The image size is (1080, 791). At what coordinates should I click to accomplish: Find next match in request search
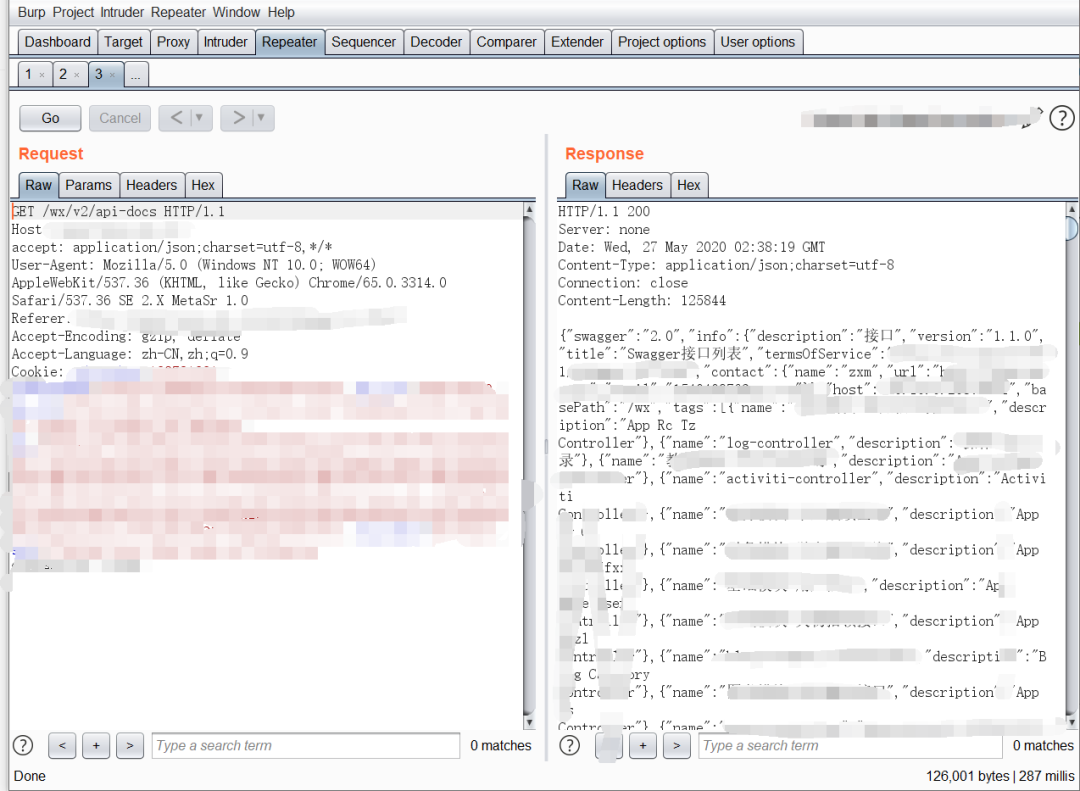tap(129, 746)
